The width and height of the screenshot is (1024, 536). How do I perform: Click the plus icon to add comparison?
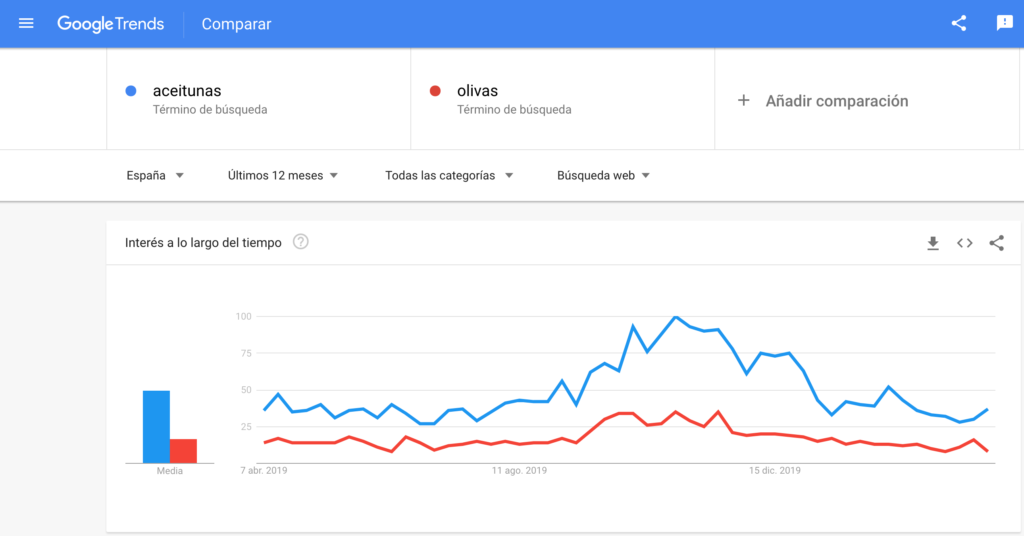[x=743, y=100]
